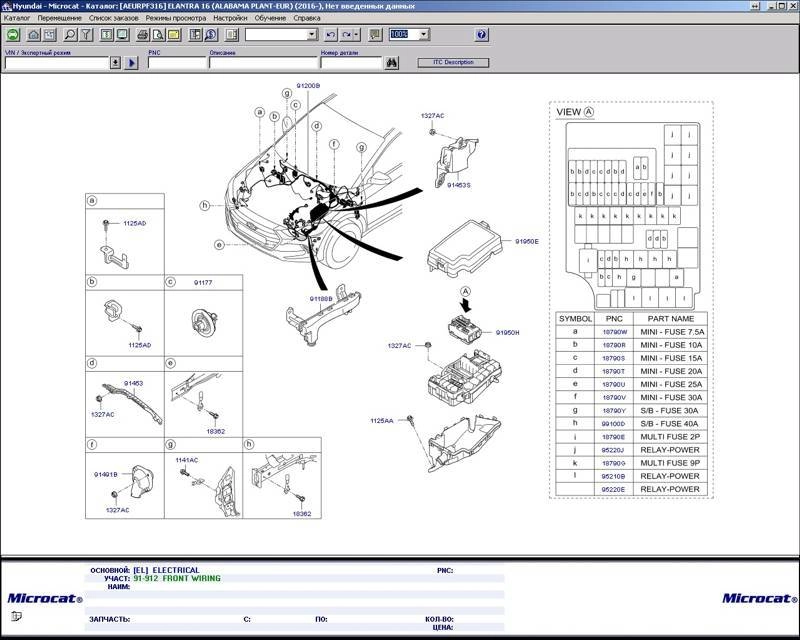Click the binoculars find icon

pyautogui.click(x=392, y=63)
